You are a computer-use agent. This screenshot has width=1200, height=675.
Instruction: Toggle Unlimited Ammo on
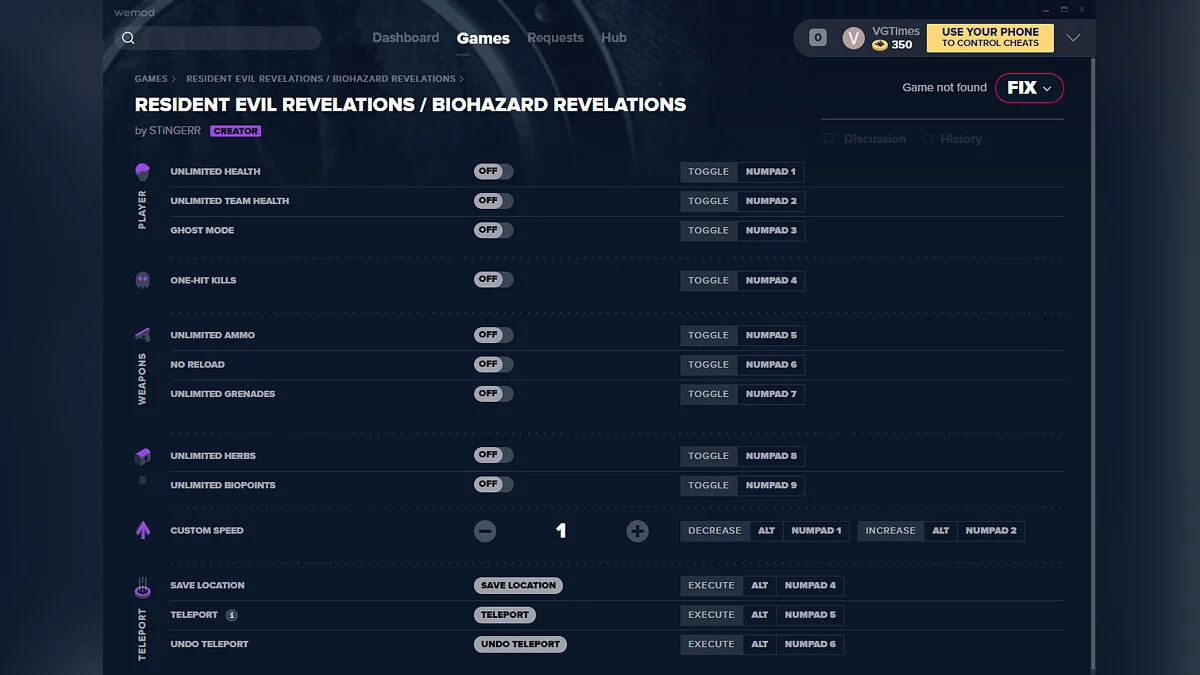(x=493, y=335)
